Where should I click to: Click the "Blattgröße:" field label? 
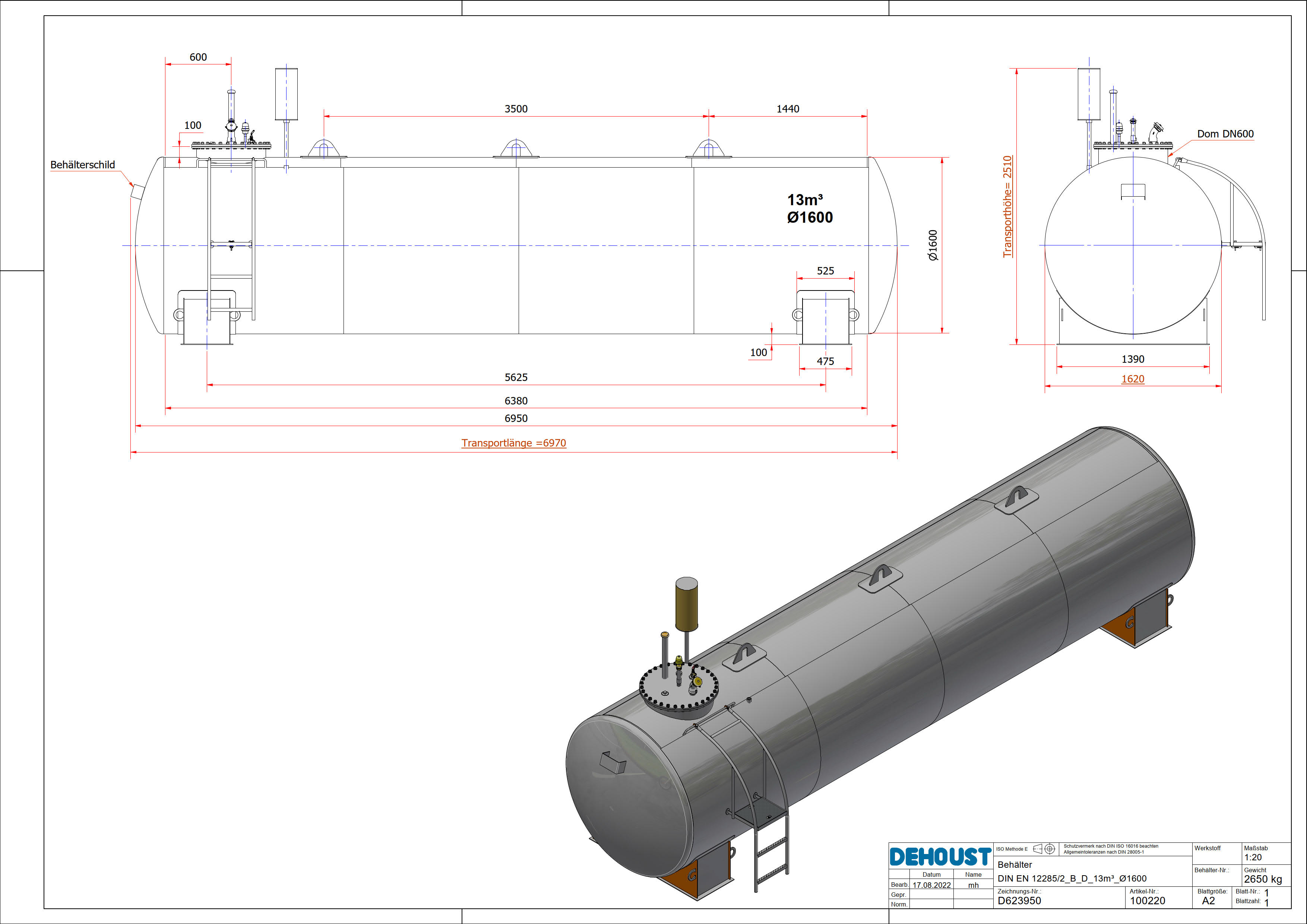click(1212, 892)
